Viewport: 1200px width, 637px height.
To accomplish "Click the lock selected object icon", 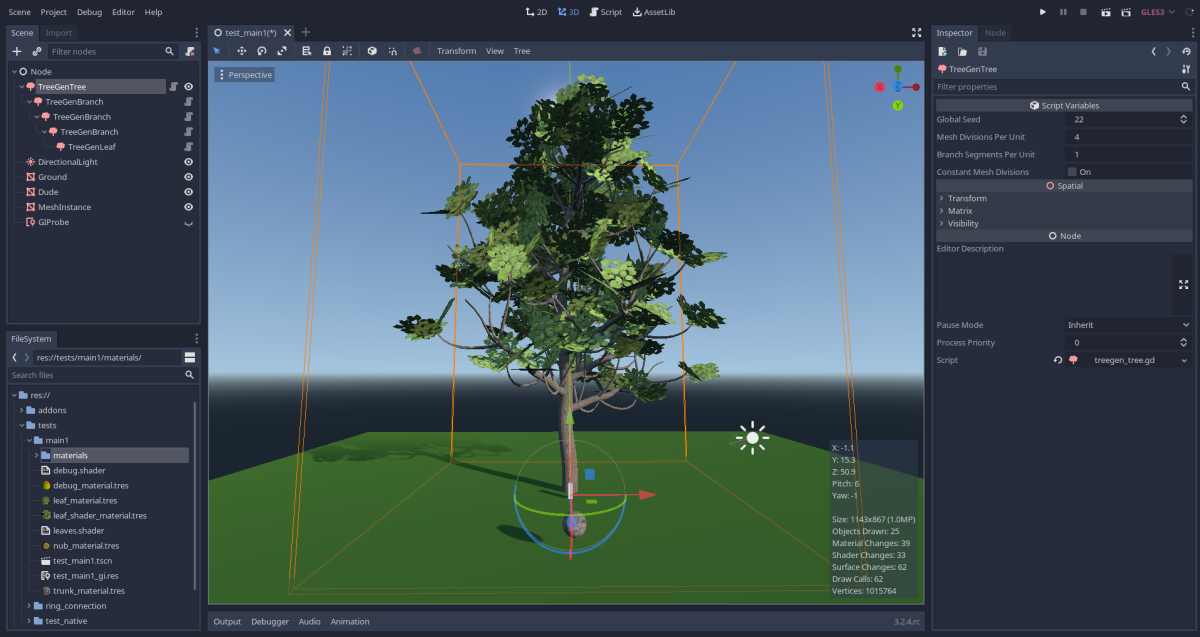I will tap(327, 51).
